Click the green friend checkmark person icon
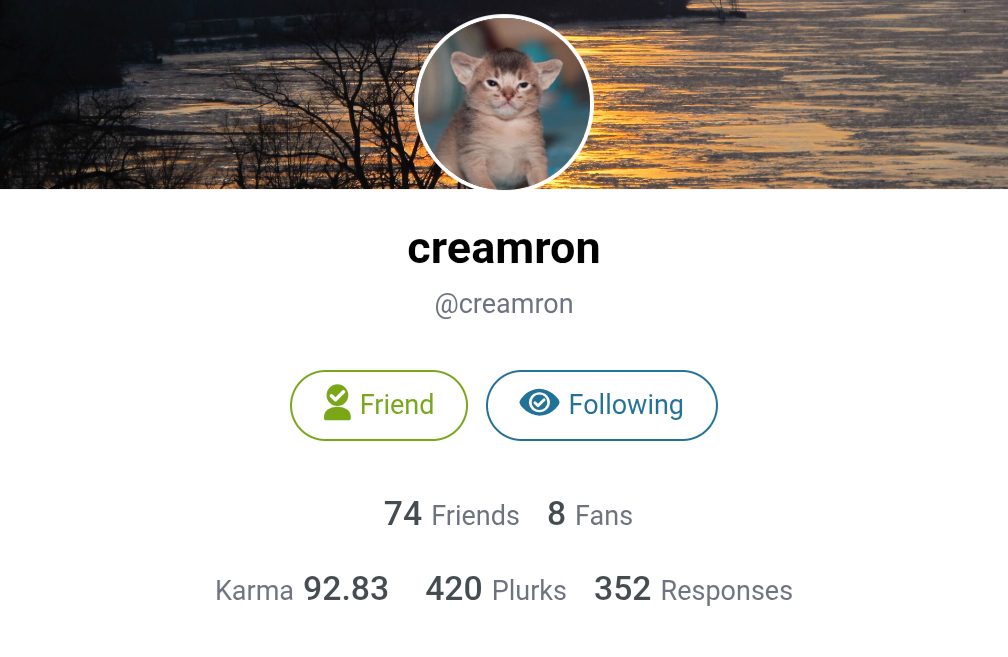 click(x=337, y=403)
